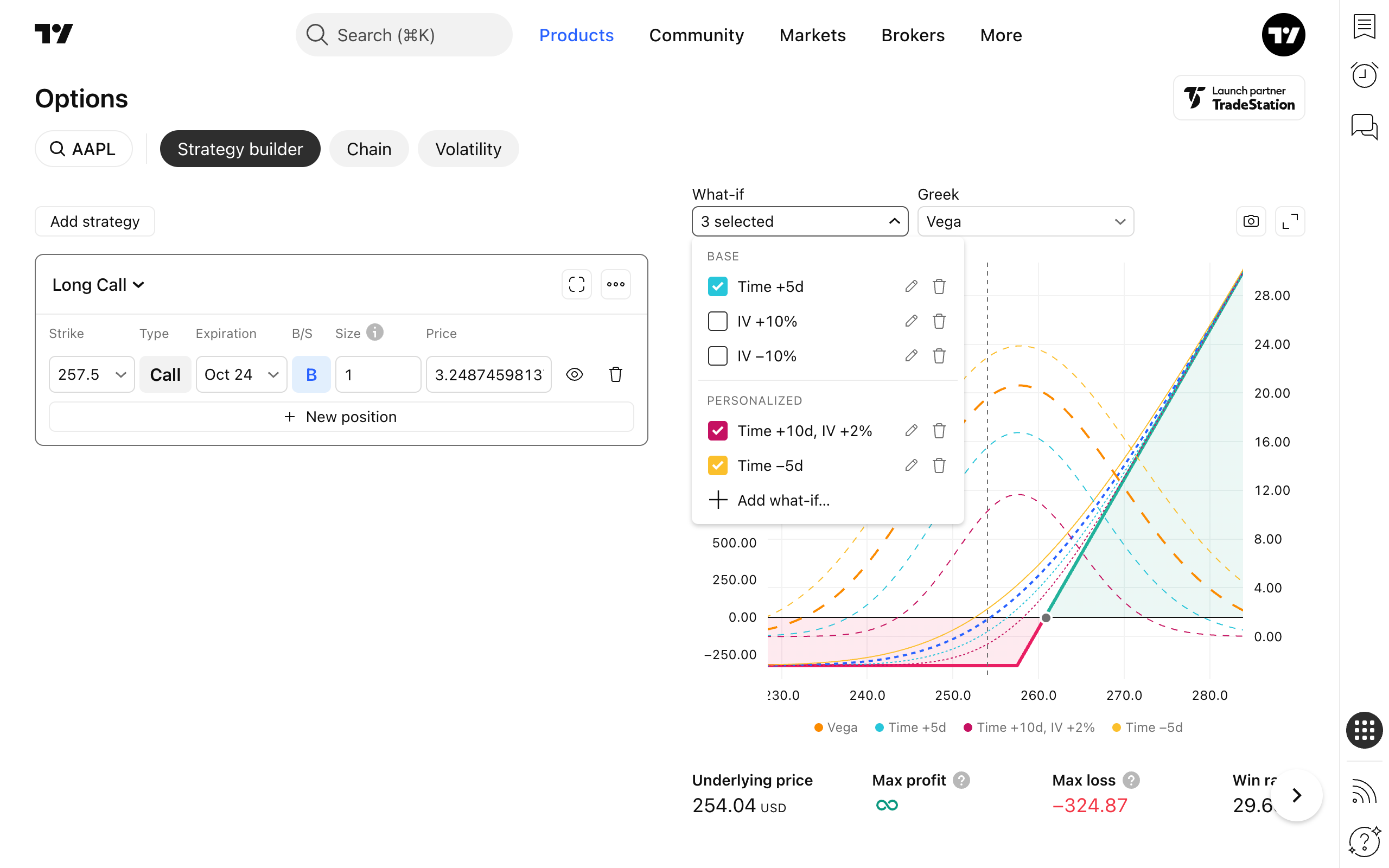The image size is (1389, 868).
Task: Expand the Oct 24 expiration dropdown
Action: [241, 374]
